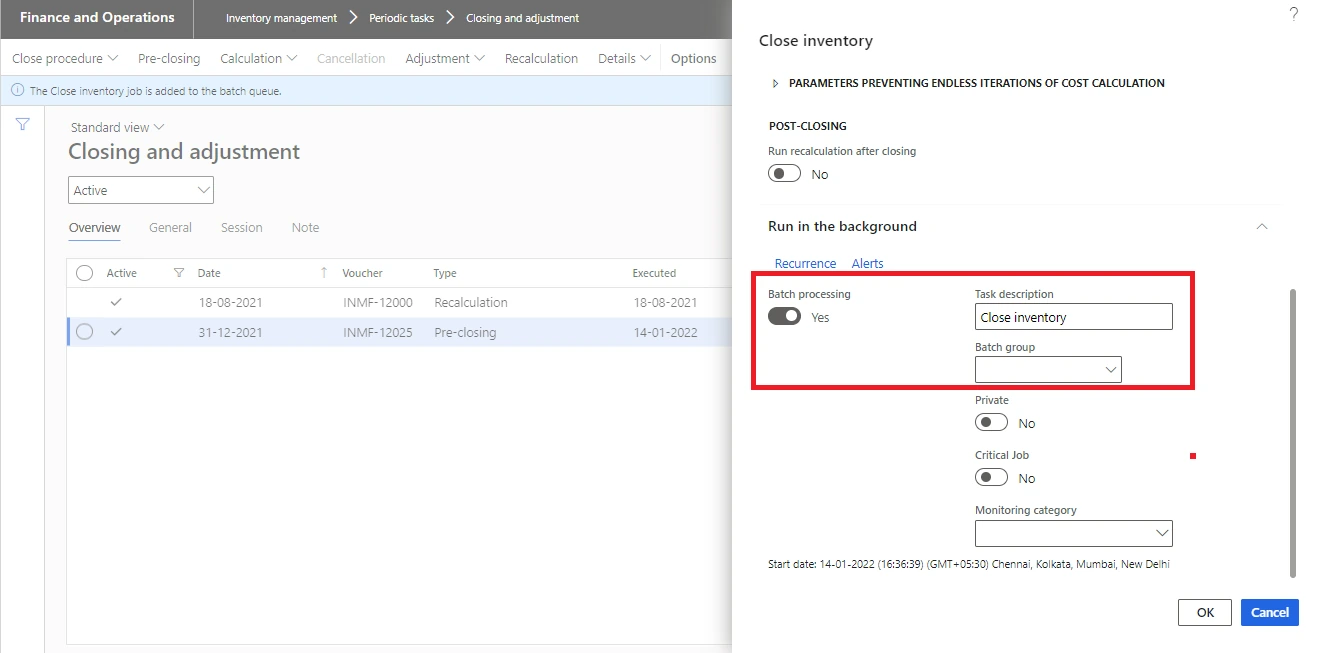Expand the Standard view selector

click(x=117, y=128)
